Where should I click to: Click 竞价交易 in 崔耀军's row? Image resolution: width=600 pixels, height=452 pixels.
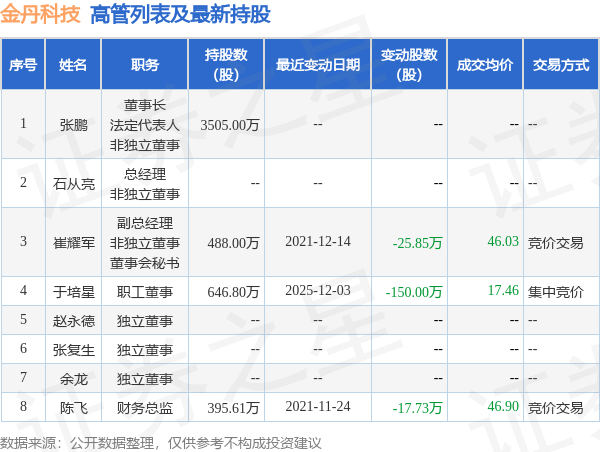(x=556, y=243)
